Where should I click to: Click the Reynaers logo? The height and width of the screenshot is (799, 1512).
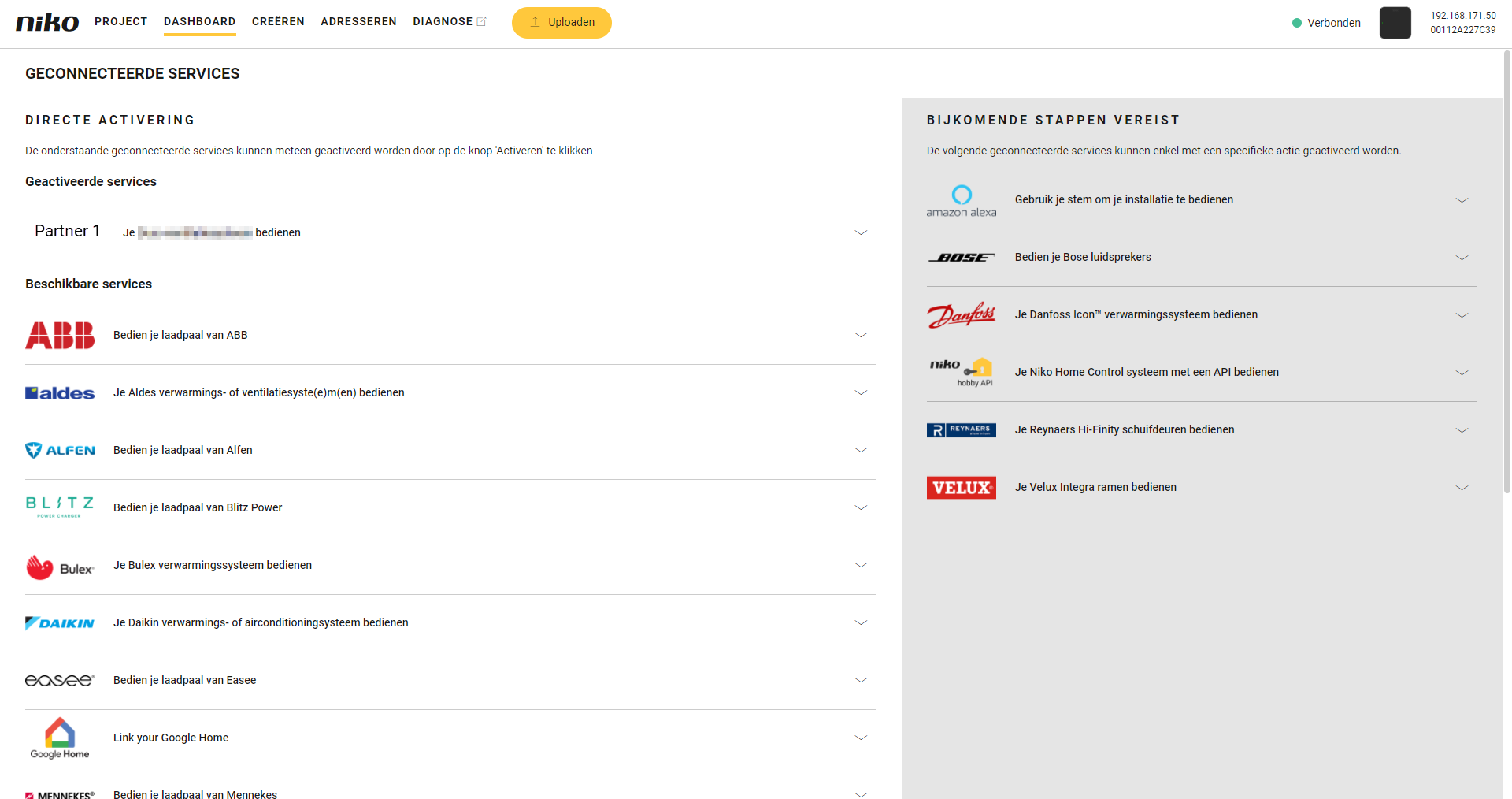click(x=961, y=430)
